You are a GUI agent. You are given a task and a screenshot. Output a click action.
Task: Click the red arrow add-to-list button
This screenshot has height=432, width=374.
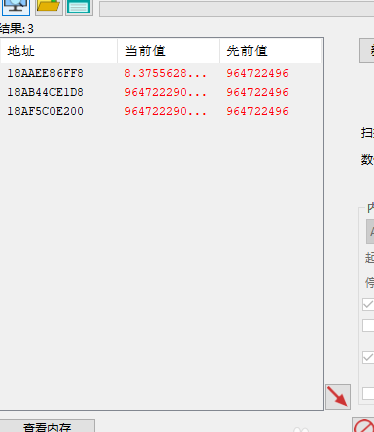(338, 397)
